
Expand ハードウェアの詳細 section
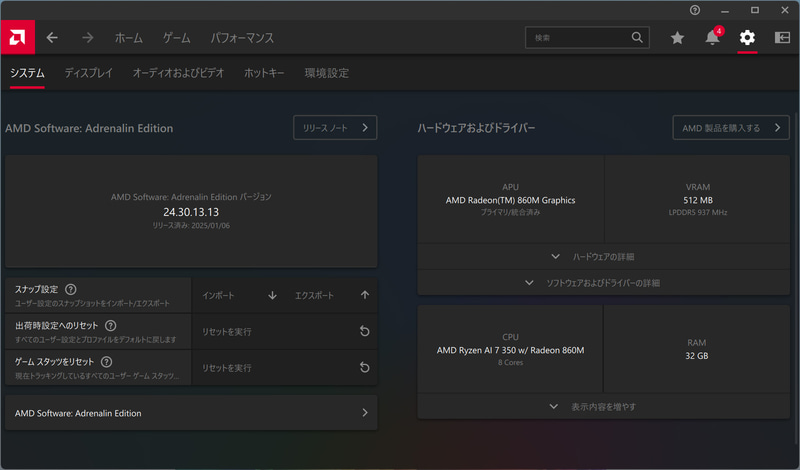click(604, 257)
